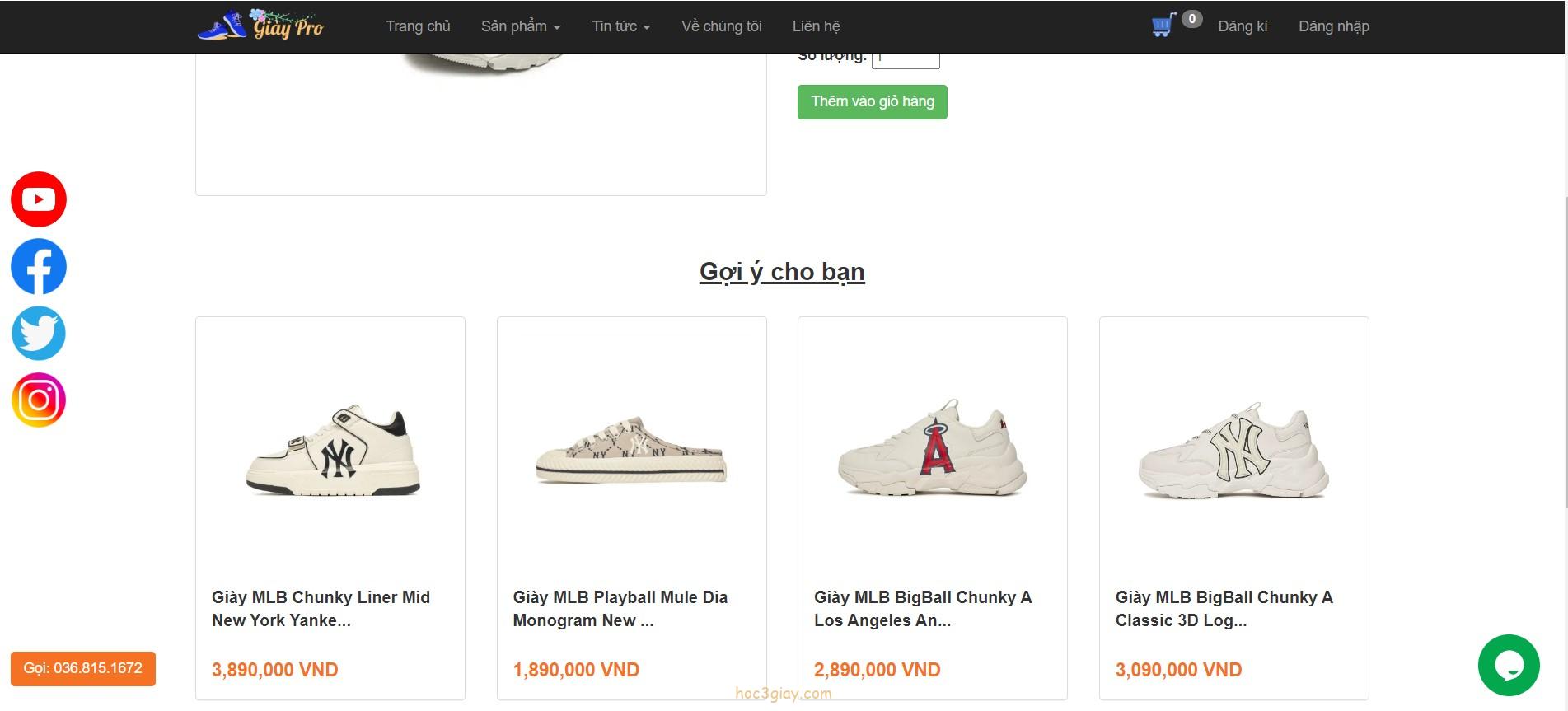Open the shopping cart icon
The image size is (1568, 711).
click(1161, 26)
